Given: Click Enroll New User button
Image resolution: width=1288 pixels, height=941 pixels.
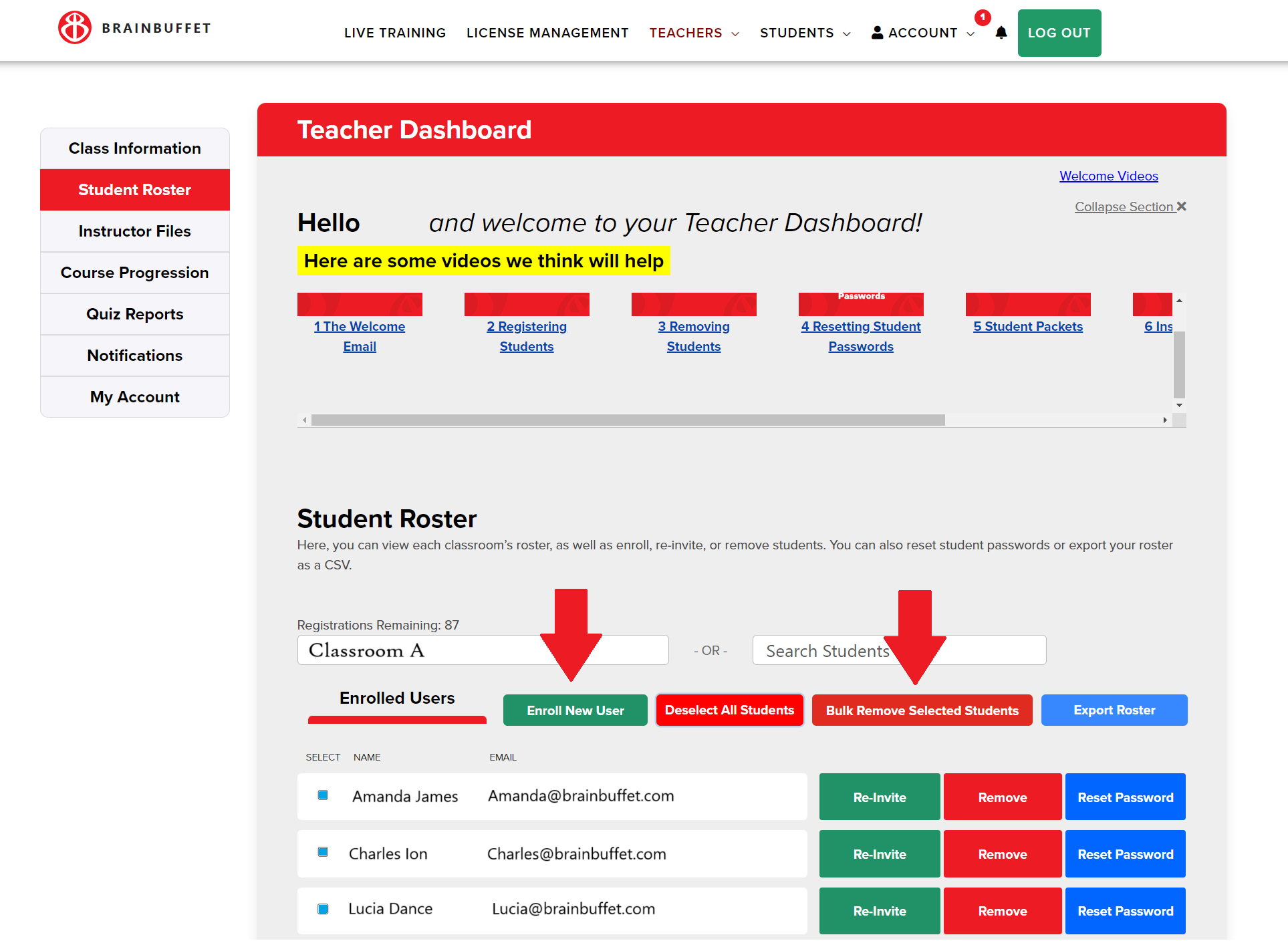Looking at the screenshot, I should click(x=575, y=710).
